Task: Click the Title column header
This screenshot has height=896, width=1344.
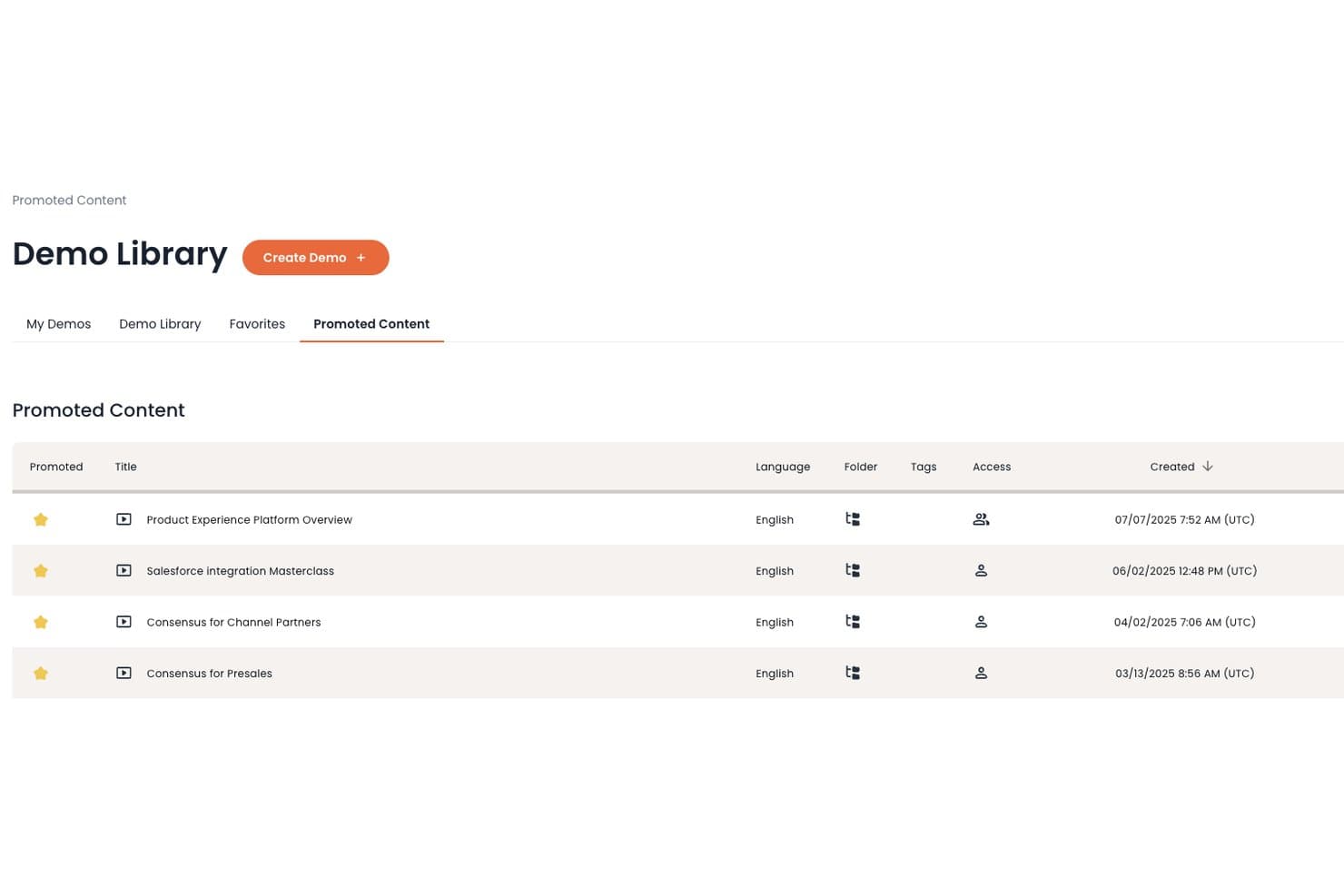Action: coord(126,467)
